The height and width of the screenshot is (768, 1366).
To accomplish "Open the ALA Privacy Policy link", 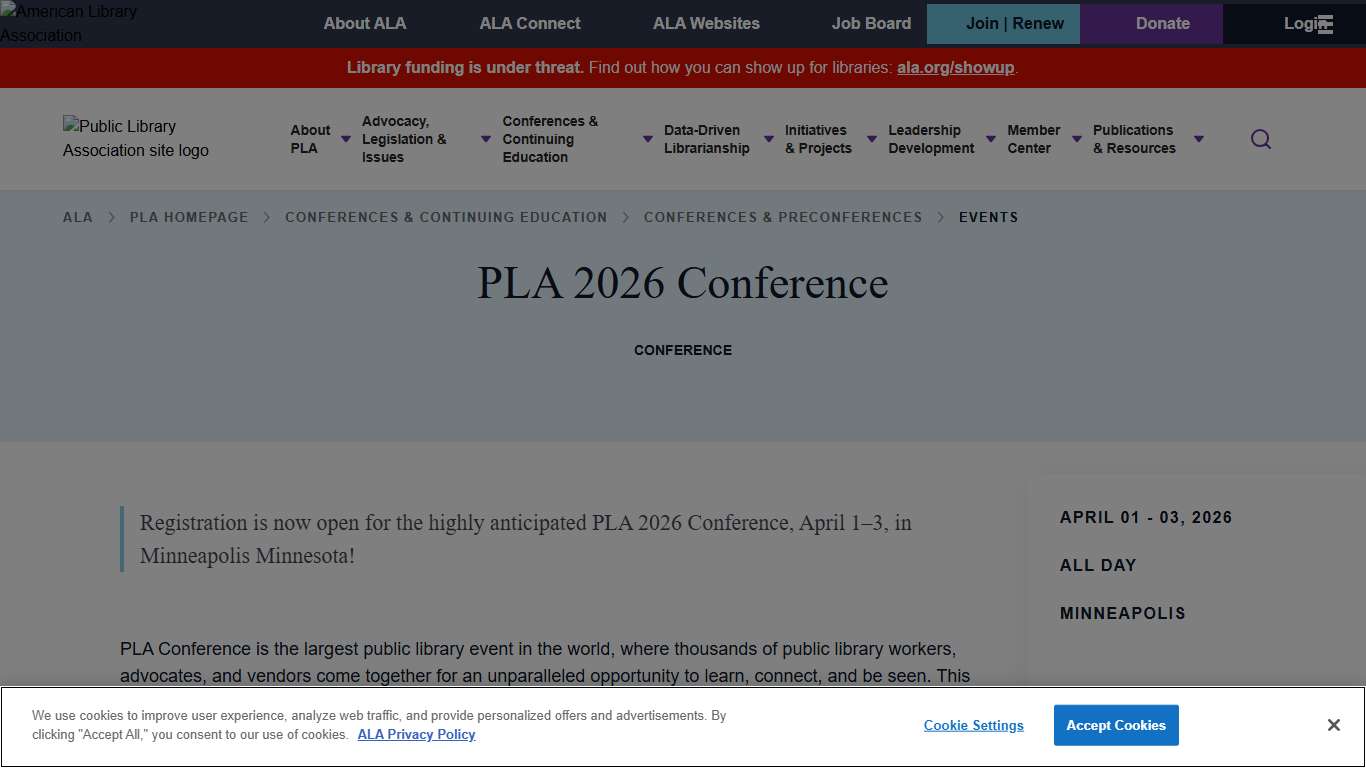I will click(x=416, y=734).
